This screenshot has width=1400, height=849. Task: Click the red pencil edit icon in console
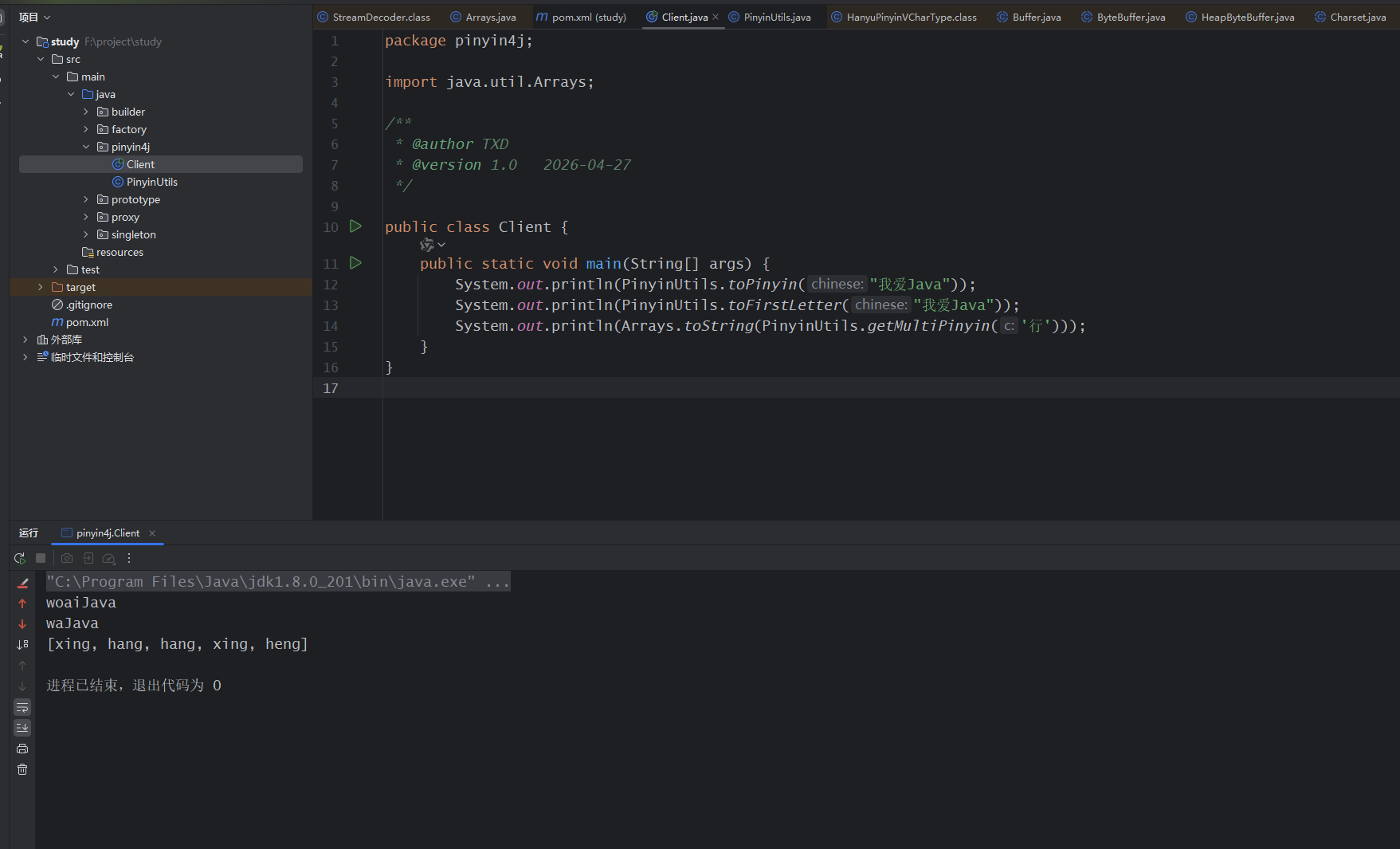pos(22,583)
